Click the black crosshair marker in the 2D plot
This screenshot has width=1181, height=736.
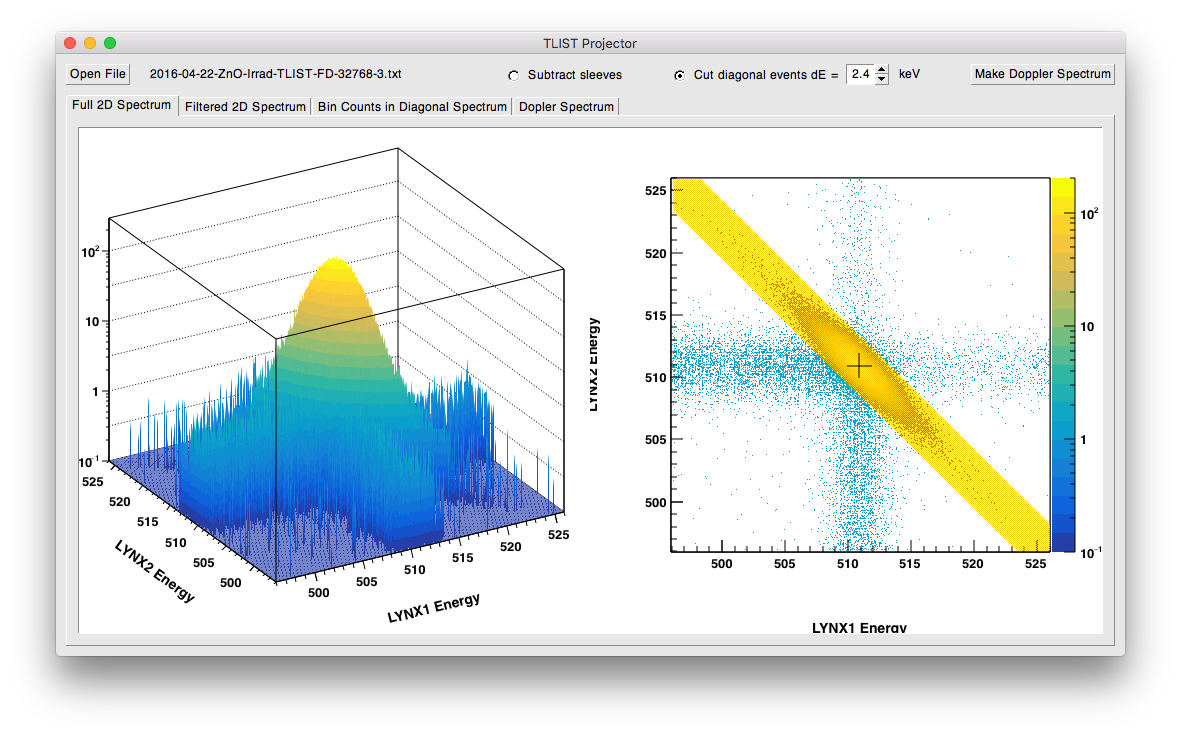coord(859,366)
